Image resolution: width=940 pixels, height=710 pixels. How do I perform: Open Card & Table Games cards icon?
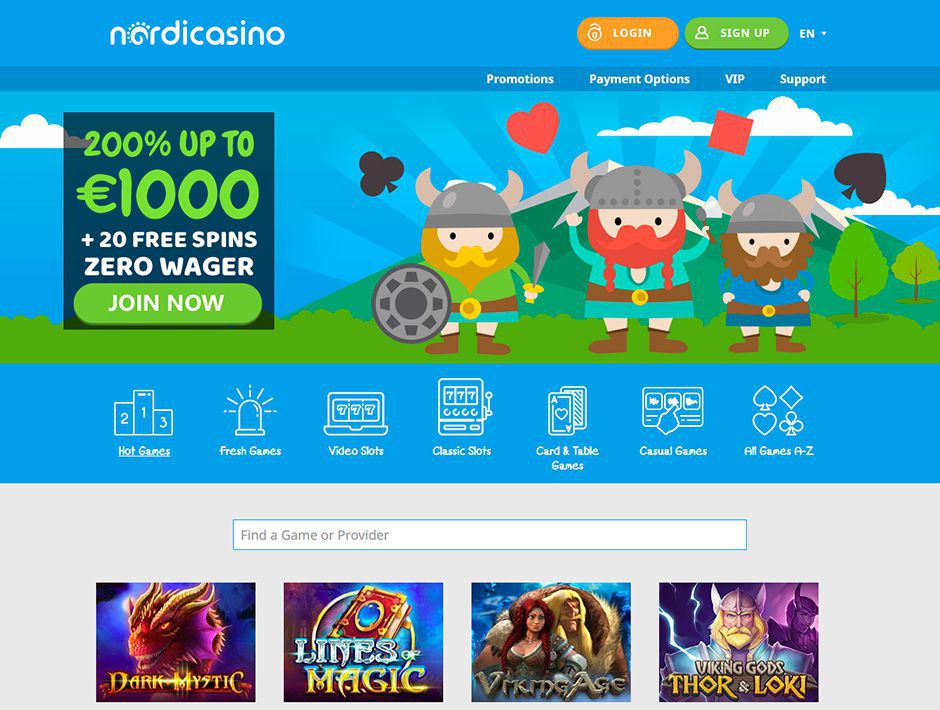pos(567,411)
